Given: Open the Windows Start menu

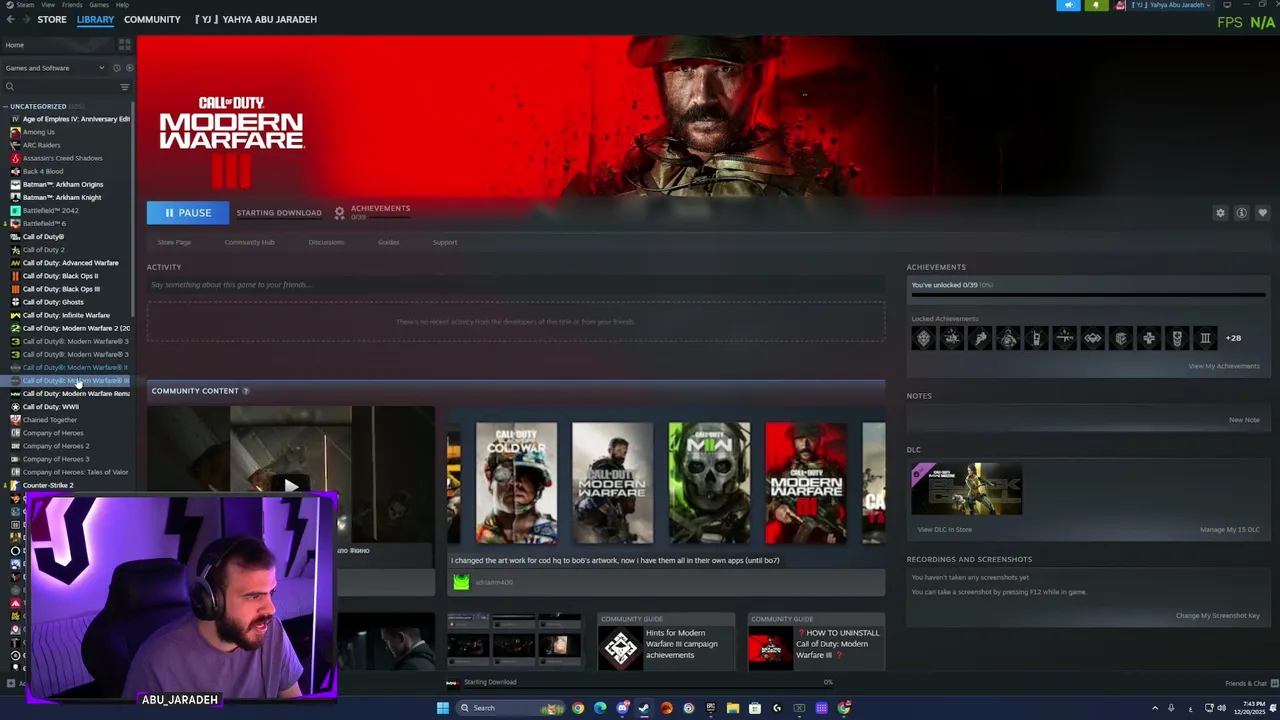Looking at the screenshot, I should (x=442, y=708).
